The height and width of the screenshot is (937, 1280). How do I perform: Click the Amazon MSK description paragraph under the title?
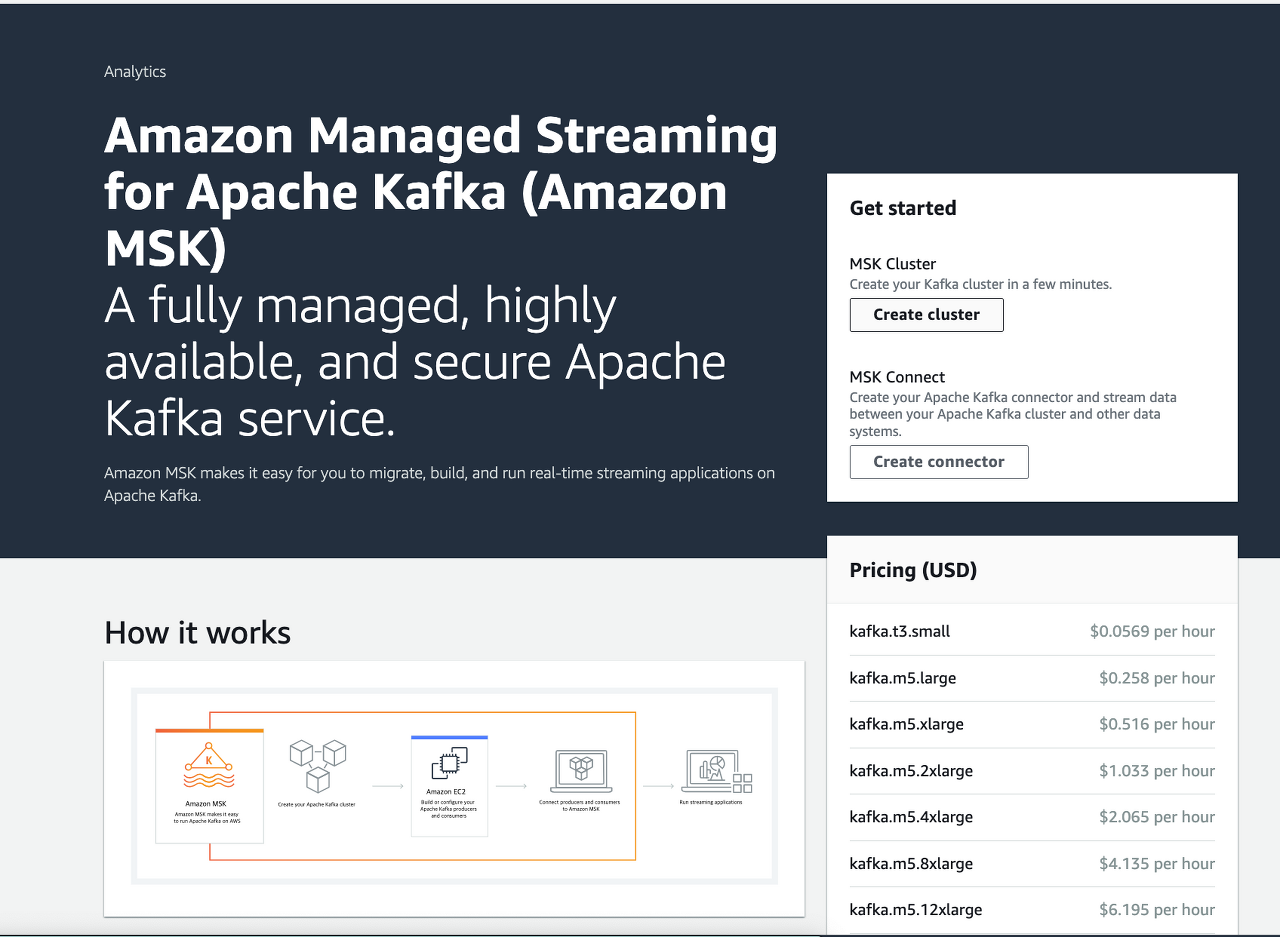tap(439, 484)
